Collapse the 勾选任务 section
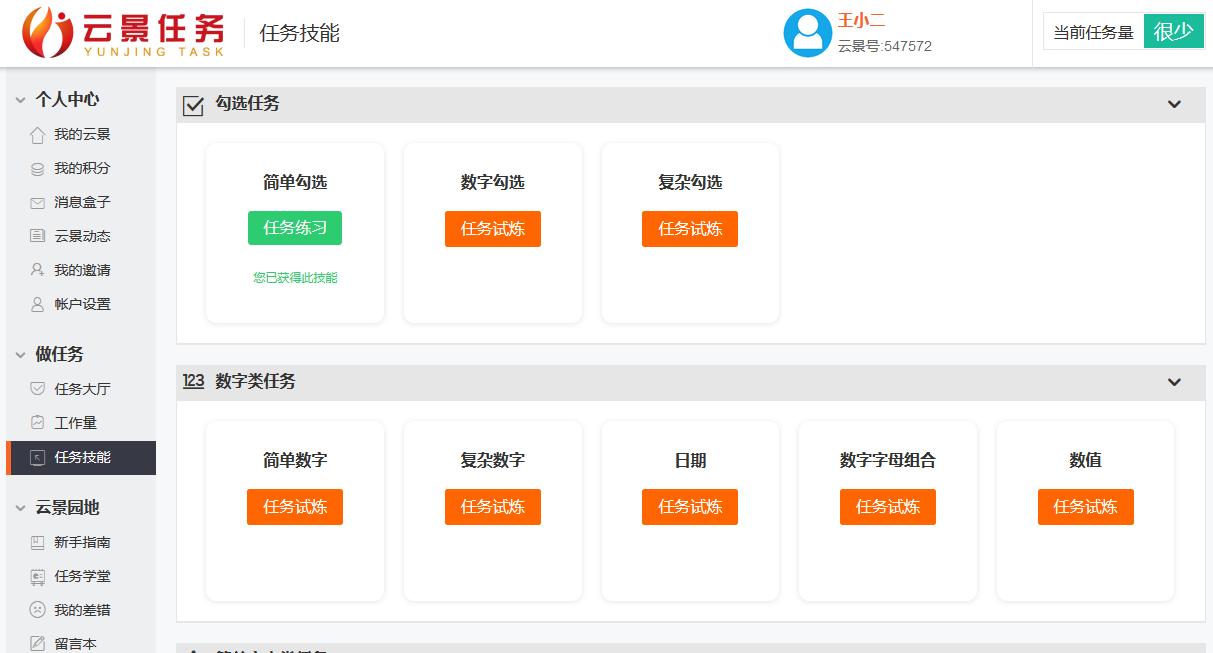1213x653 pixels. coord(1175,103)
